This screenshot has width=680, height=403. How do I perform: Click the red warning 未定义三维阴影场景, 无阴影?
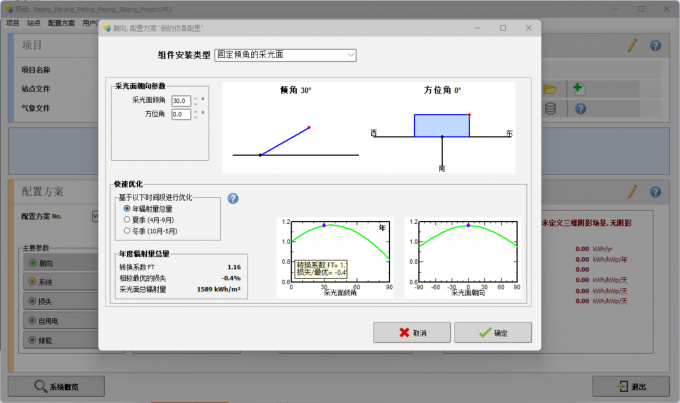click(x=586, y=223)
